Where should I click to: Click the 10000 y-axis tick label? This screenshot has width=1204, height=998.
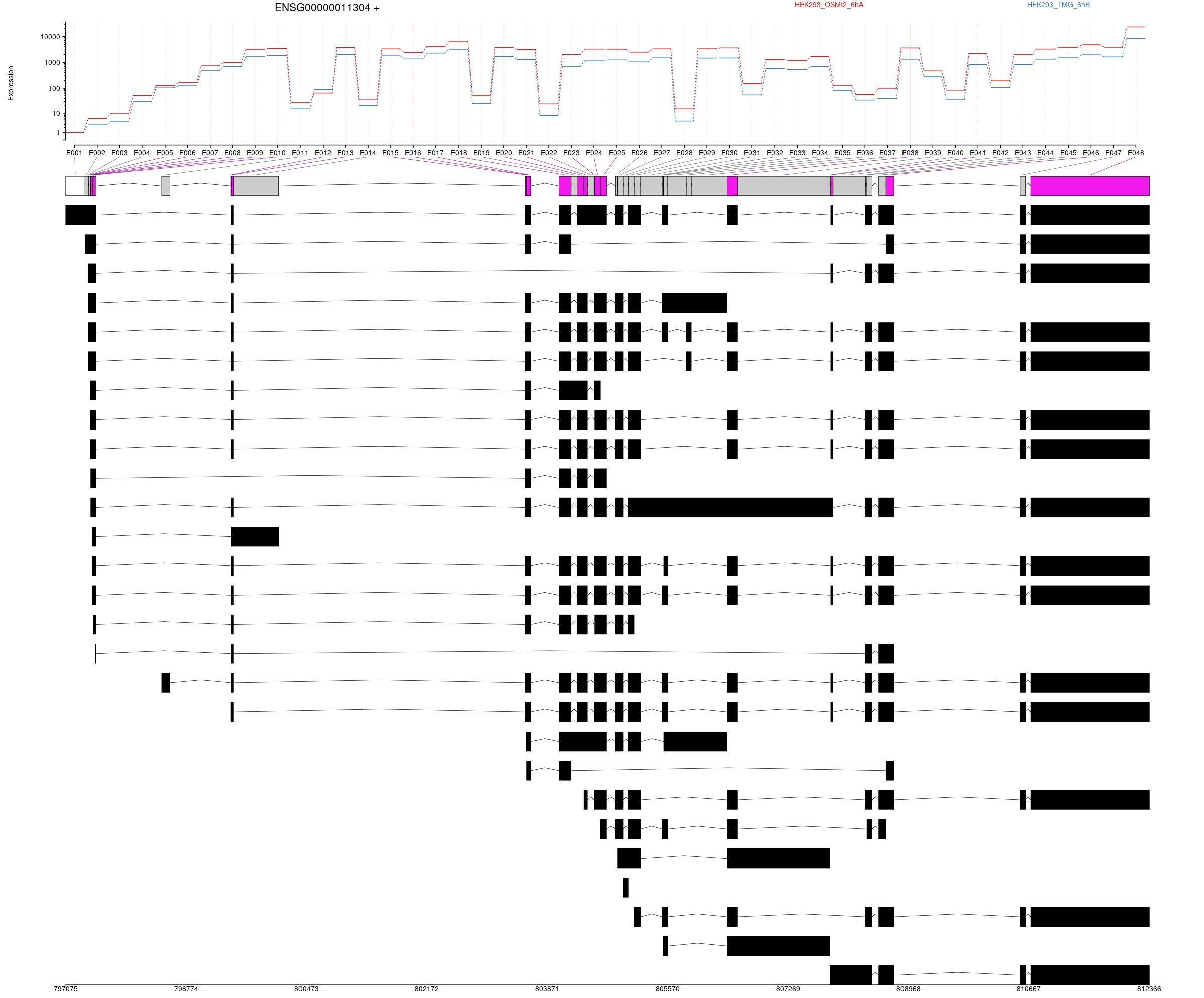click(50, 37)
